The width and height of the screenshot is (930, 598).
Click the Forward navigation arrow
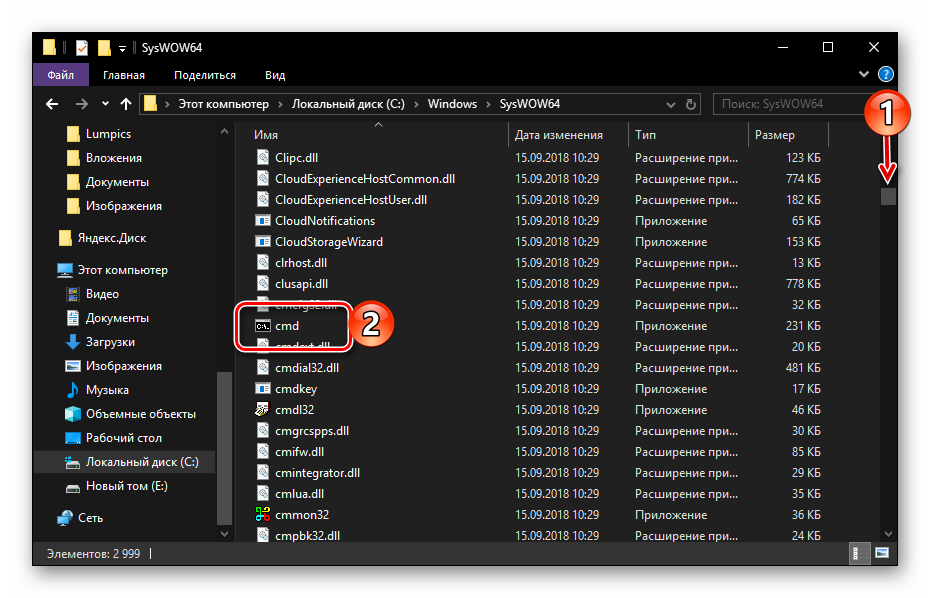click(82, 104)
